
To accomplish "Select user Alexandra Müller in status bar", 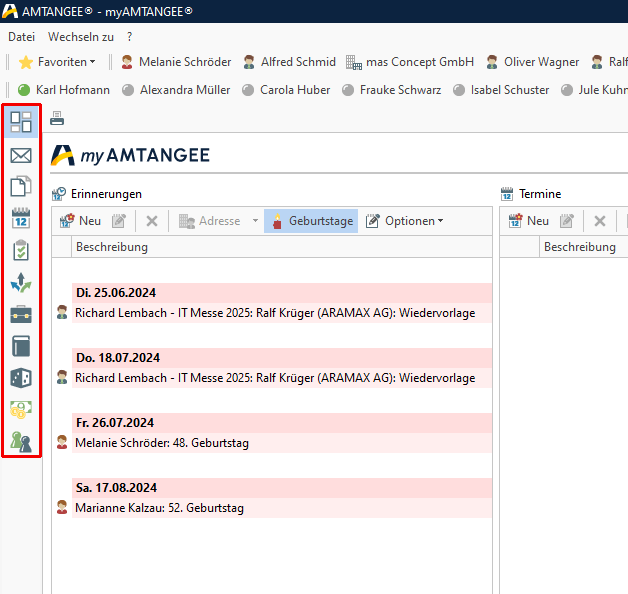I will click(176, 90).
